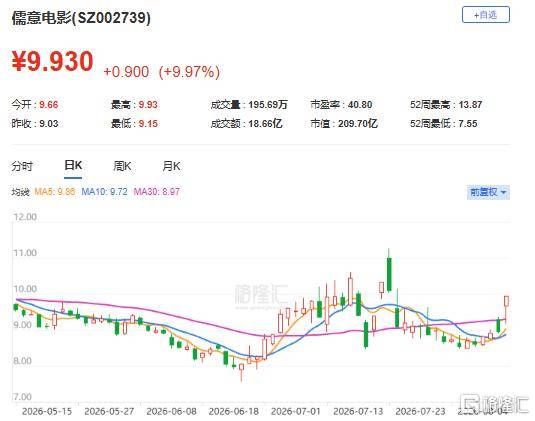This screenshot has height=421, width=535.
Task: Click the 2026-05-27 date axis label
Action: click(109, 411)
